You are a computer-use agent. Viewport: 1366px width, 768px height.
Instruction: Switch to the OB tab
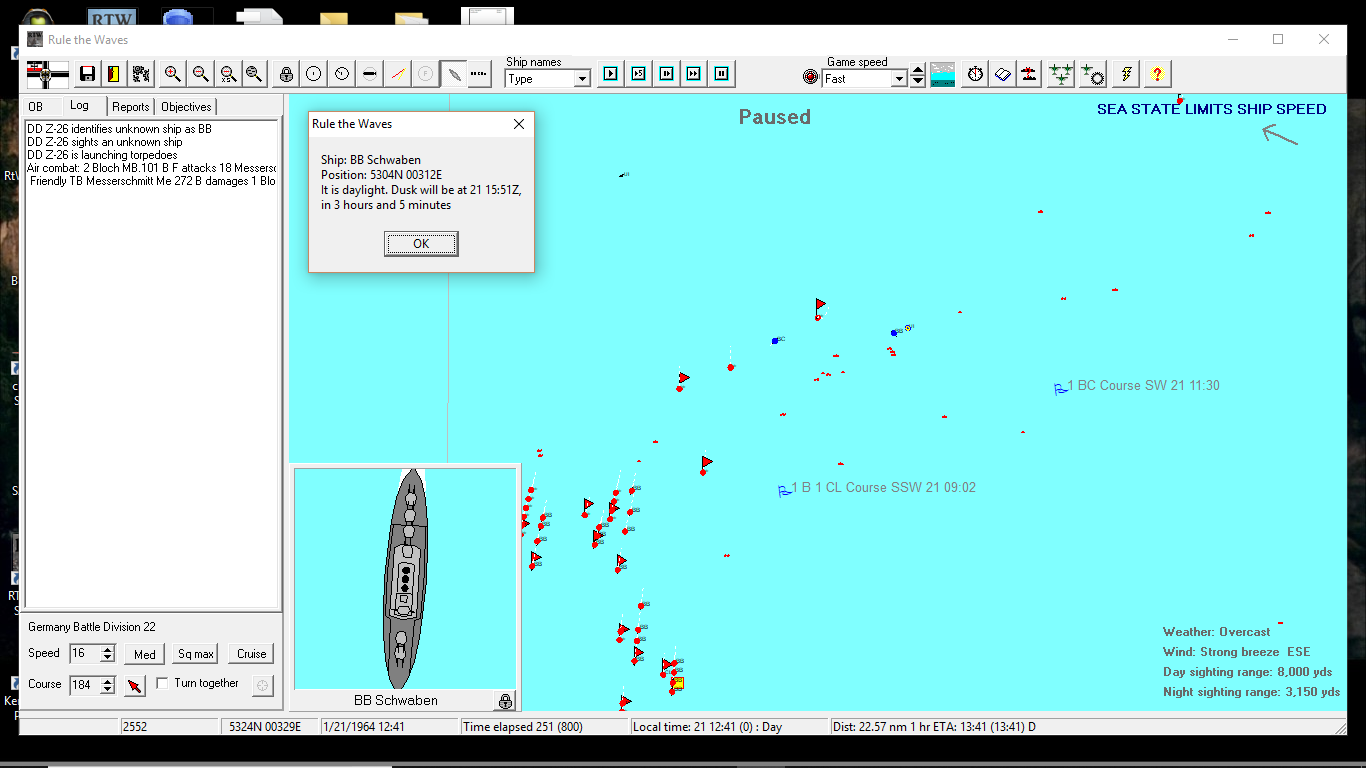36,107
